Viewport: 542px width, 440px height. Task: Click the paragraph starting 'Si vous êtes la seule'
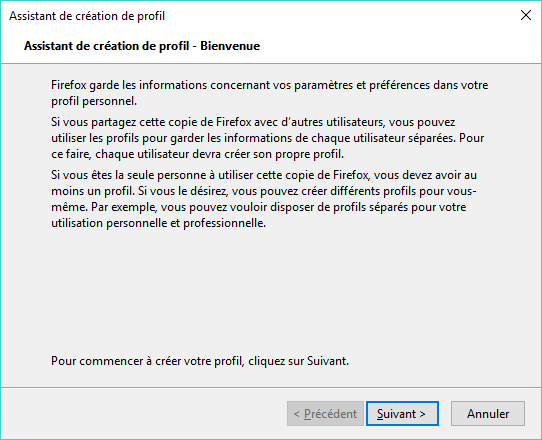[x=264, y=199]
